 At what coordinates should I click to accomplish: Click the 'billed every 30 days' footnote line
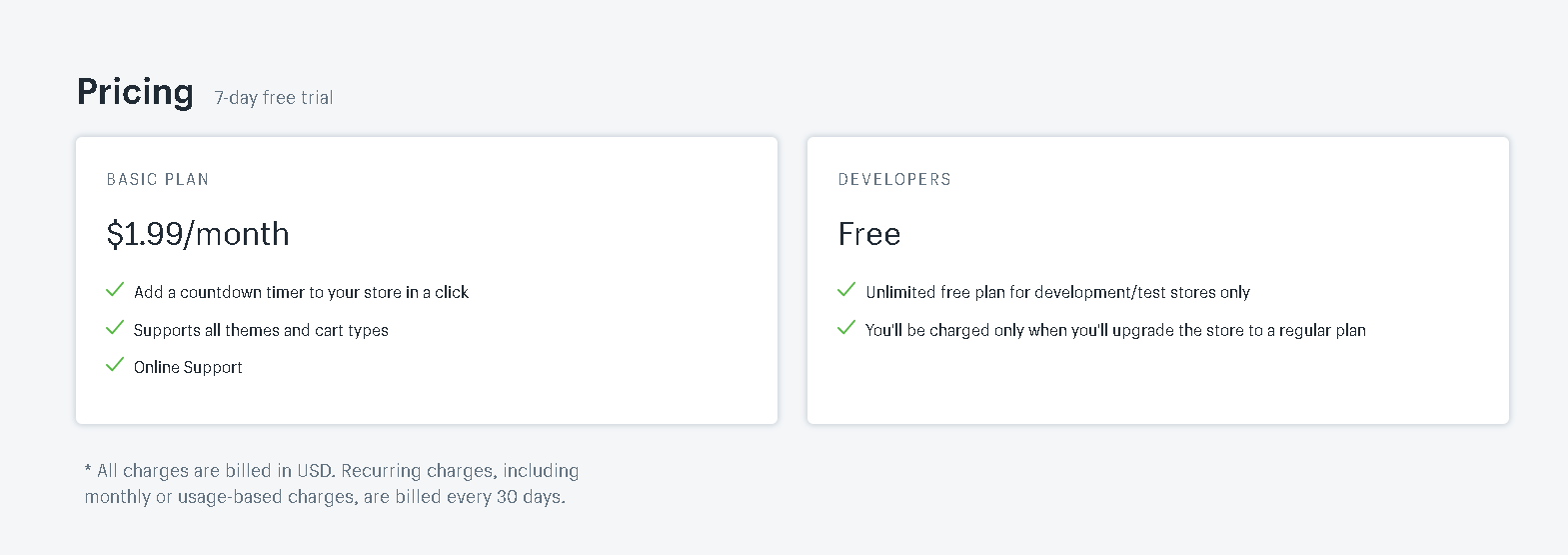pyautogui.click(x=325, y=497)
